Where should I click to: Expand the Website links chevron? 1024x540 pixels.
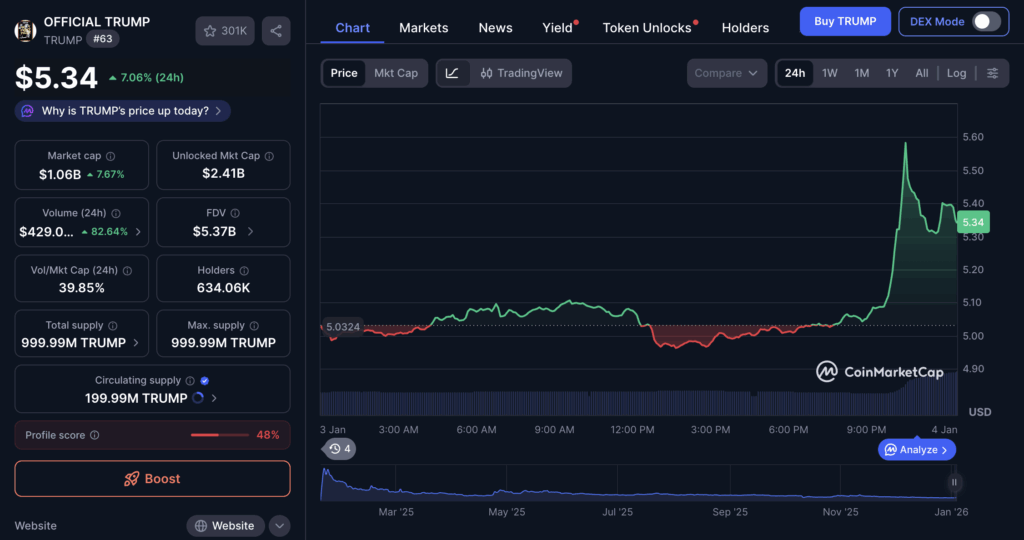point(280,526)
